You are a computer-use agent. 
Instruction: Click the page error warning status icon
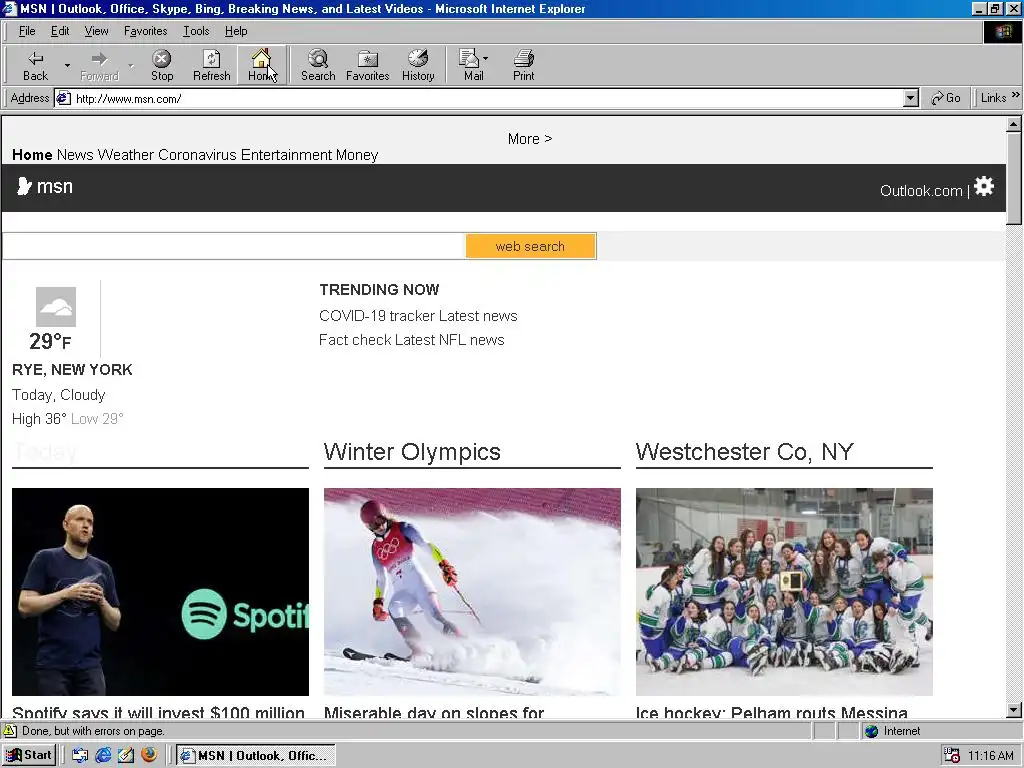(x=10, y=731)
